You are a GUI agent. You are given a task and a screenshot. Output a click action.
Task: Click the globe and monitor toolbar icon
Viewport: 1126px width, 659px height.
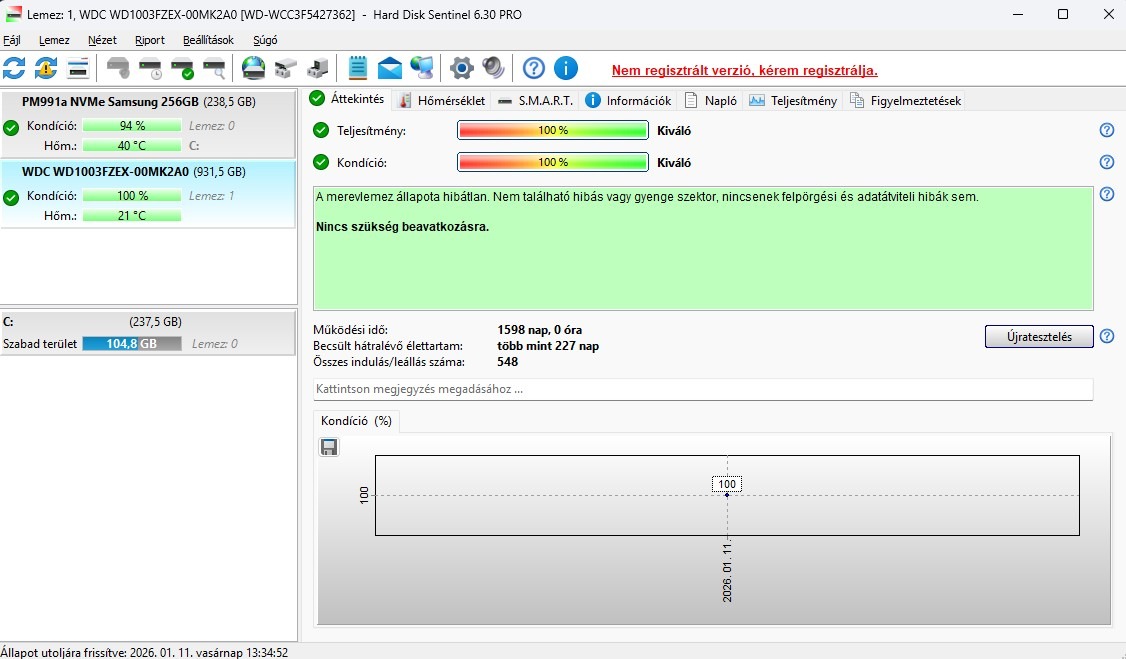(x=422, y=68)
